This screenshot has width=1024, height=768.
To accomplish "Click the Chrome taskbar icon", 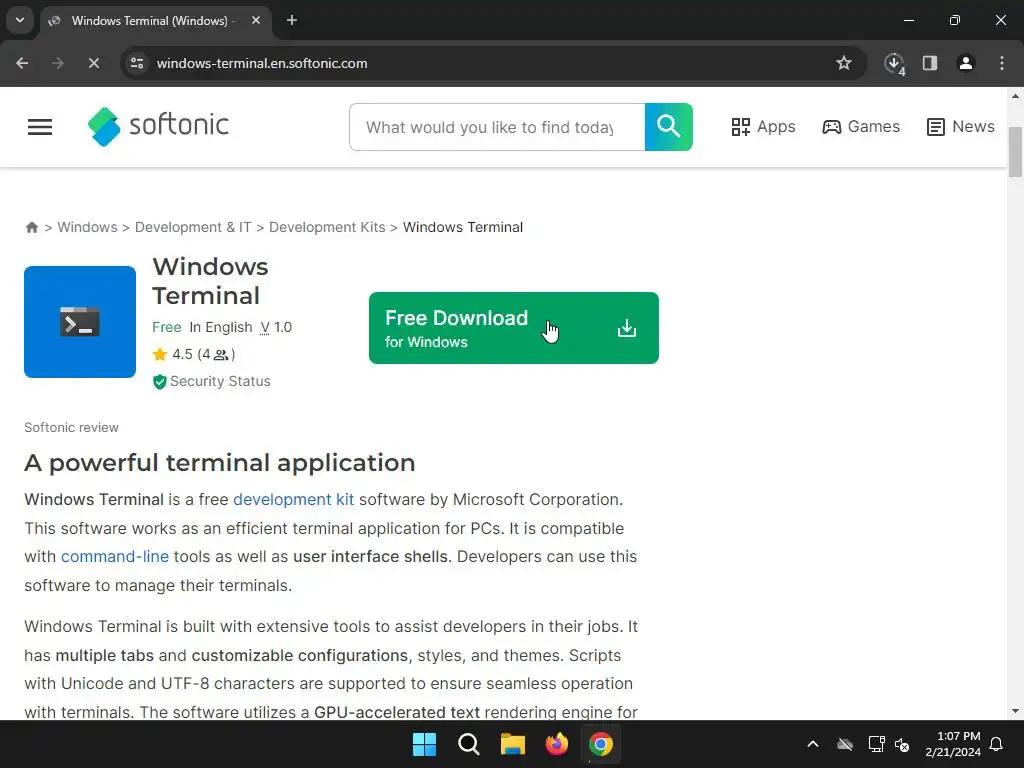I will pos(601,744).
